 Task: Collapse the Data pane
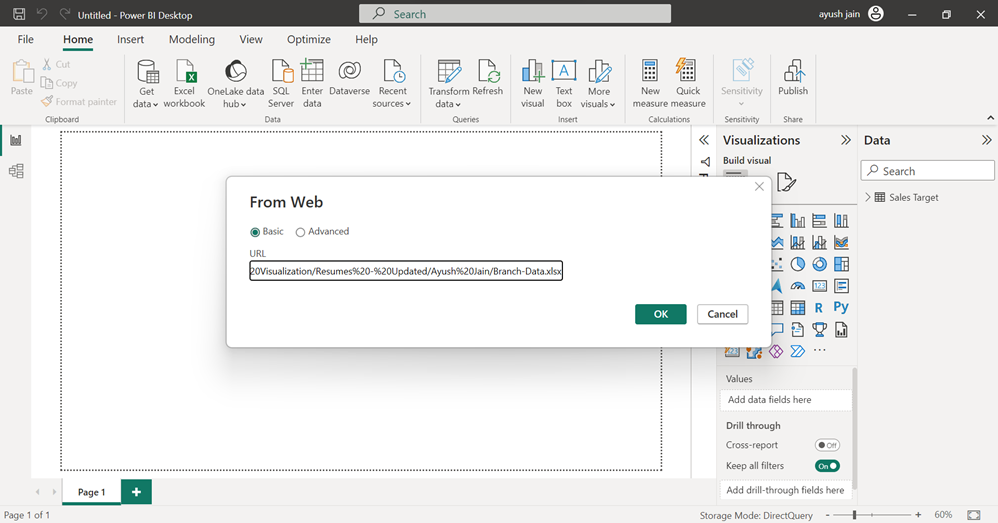click(987, 140)
